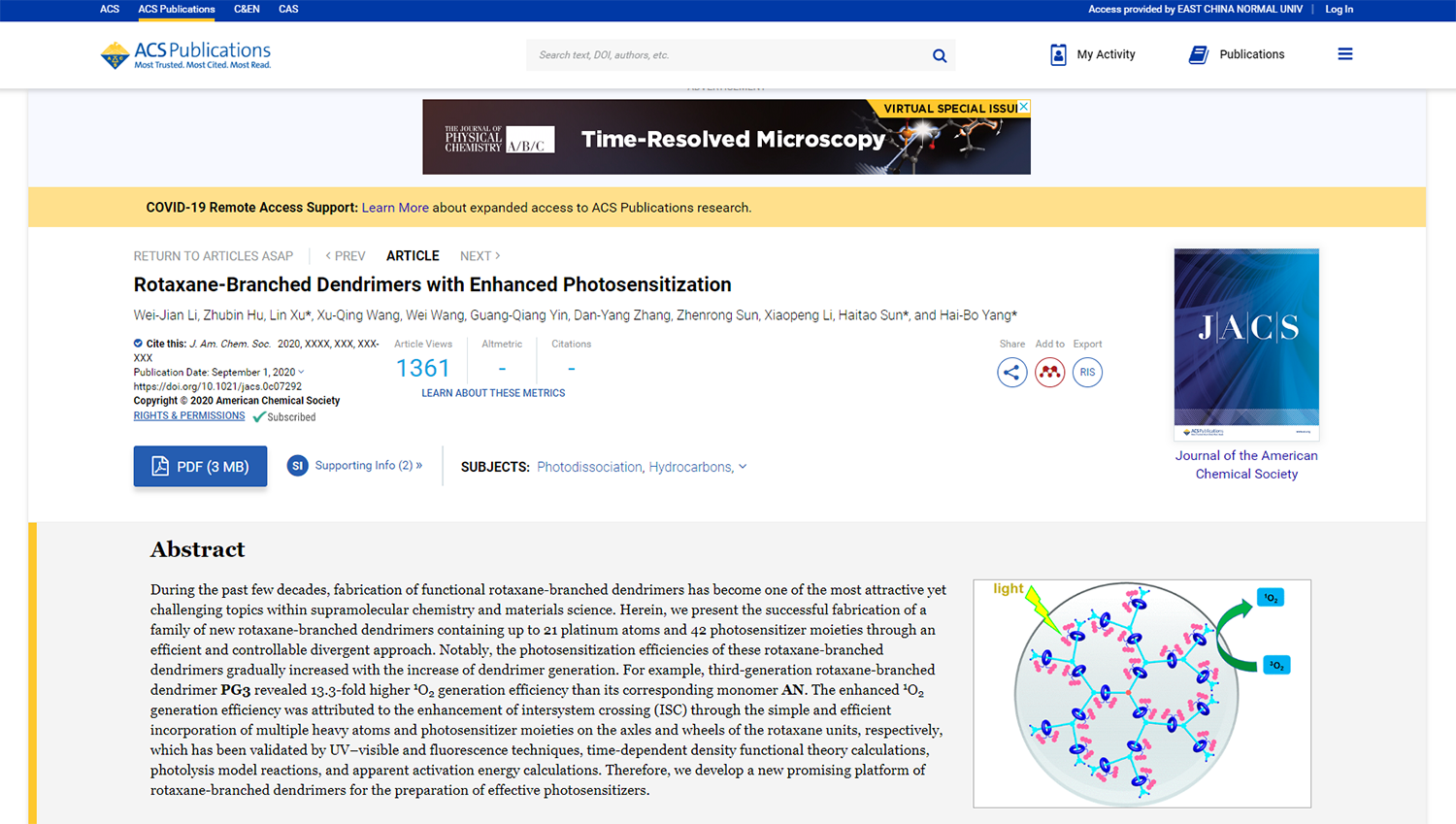
Task: Add article to Mendeley icon
Action: [x=1049, y=373]
